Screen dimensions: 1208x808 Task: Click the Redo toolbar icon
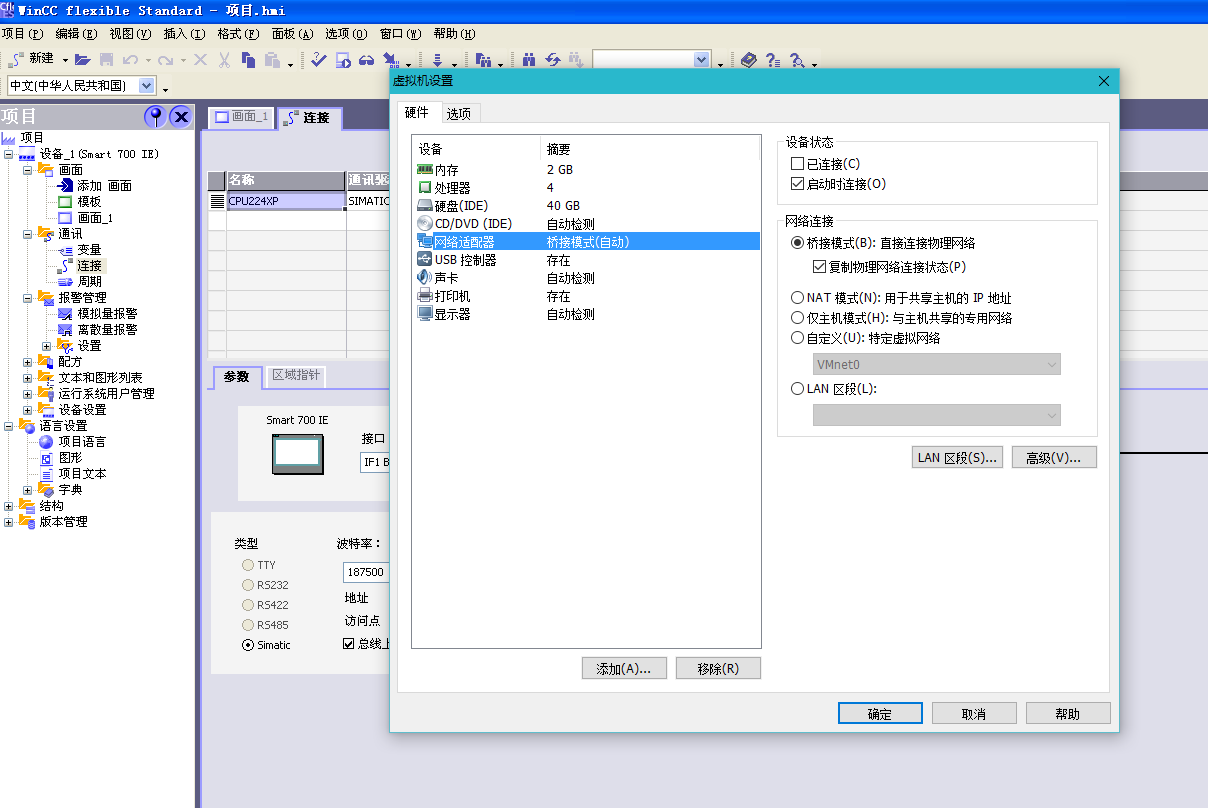click(x=165, y=60)
